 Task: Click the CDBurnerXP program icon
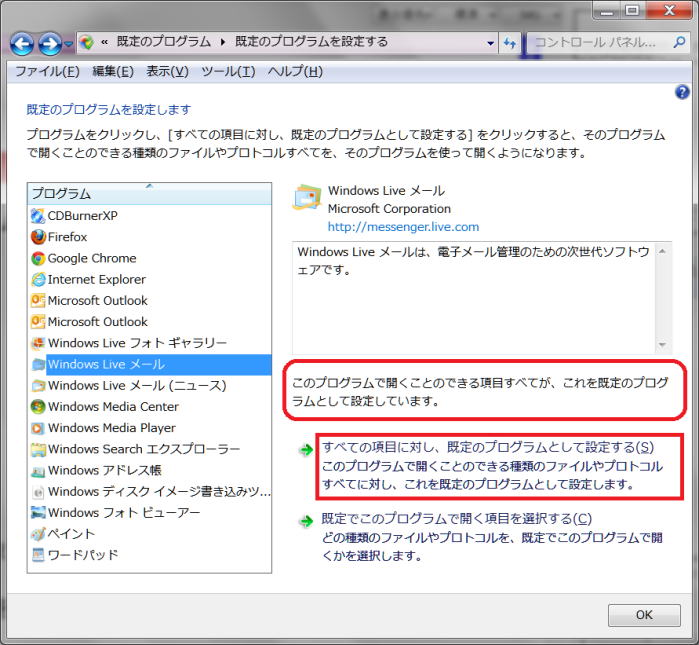click(38, 216)
